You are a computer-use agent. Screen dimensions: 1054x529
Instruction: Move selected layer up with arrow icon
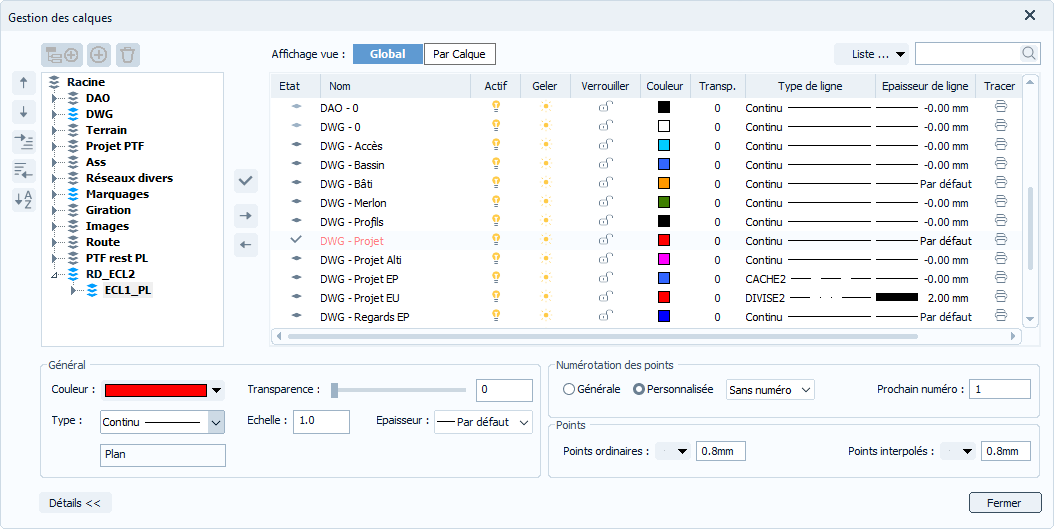click(x=24, y=83)
